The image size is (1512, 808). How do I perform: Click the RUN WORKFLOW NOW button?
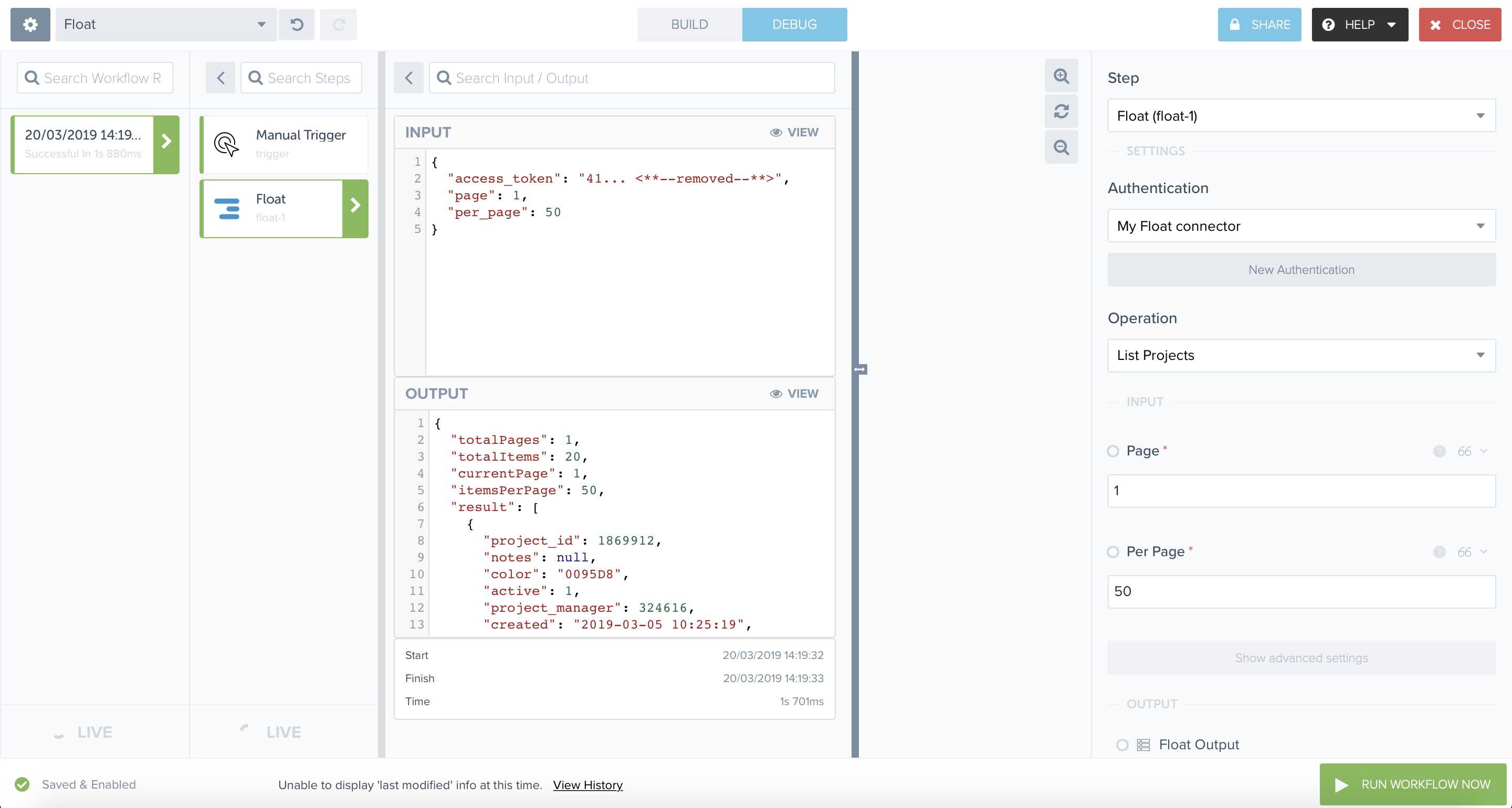(x=1412, y=784)
